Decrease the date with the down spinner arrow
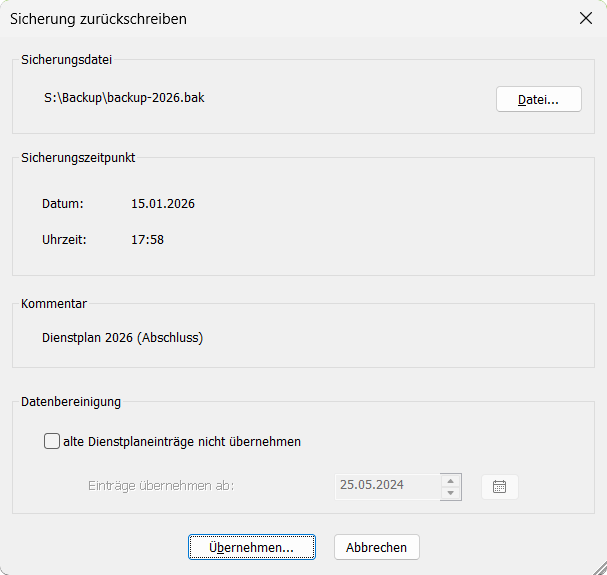 click(450, 493)
